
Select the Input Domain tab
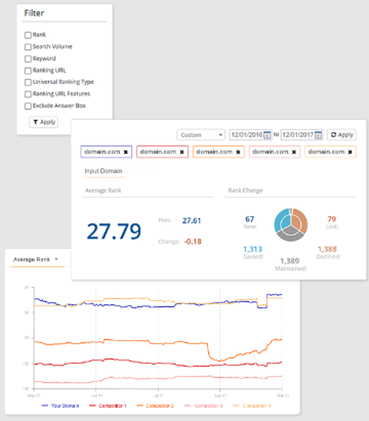click(103, 171)
